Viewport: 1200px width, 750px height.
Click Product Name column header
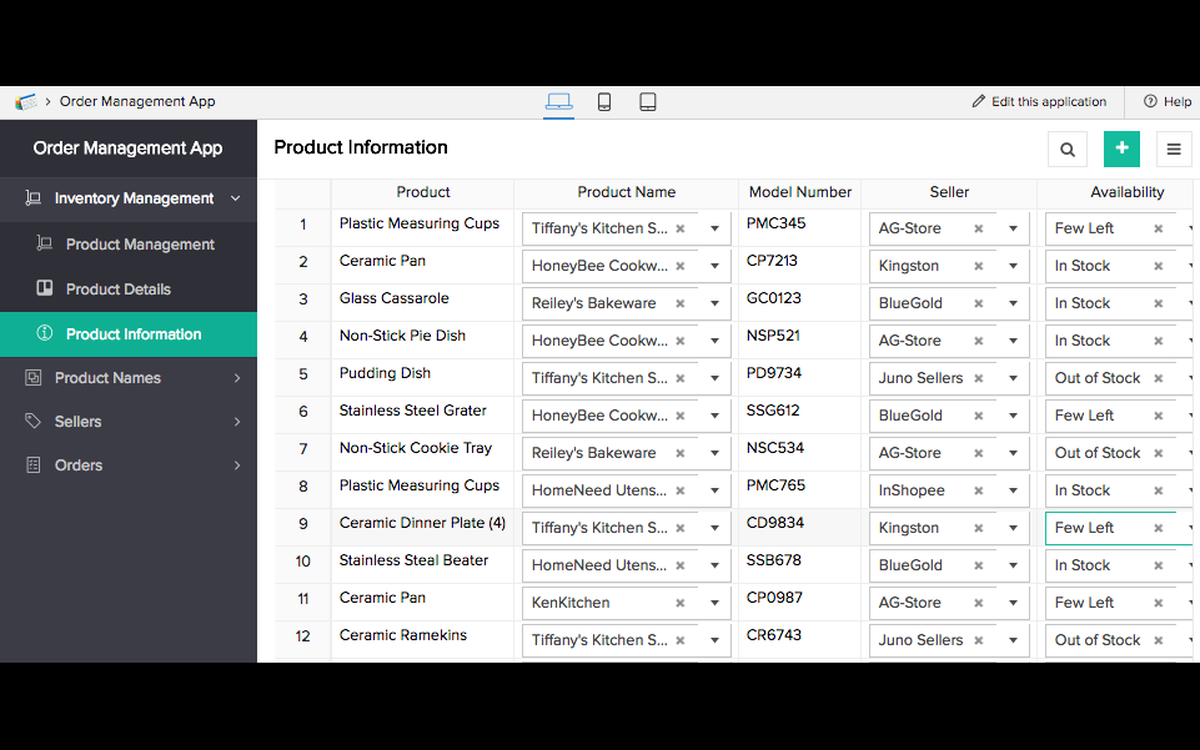coord(626,192)
